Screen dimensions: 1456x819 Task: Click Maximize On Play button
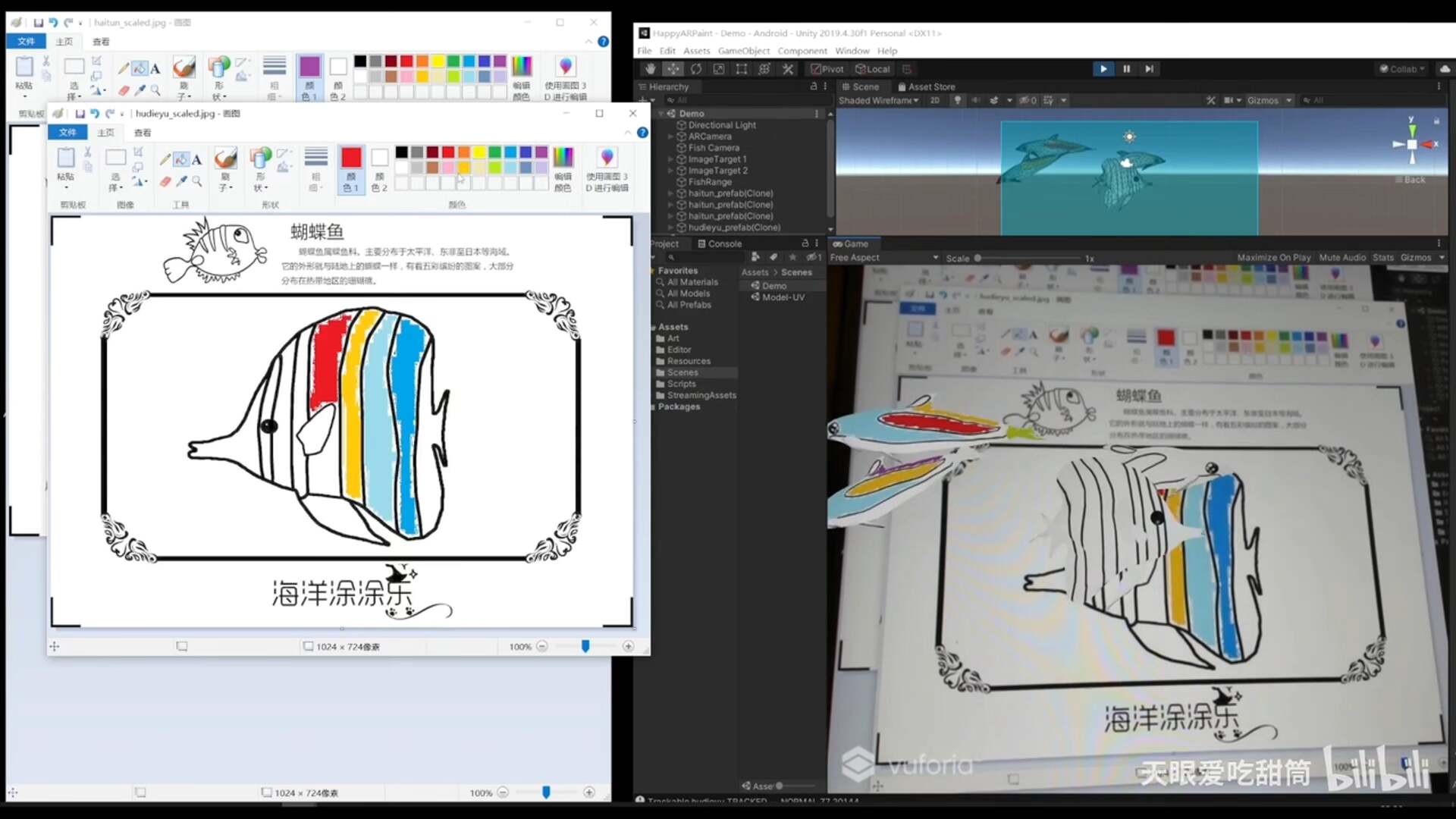1273,258
